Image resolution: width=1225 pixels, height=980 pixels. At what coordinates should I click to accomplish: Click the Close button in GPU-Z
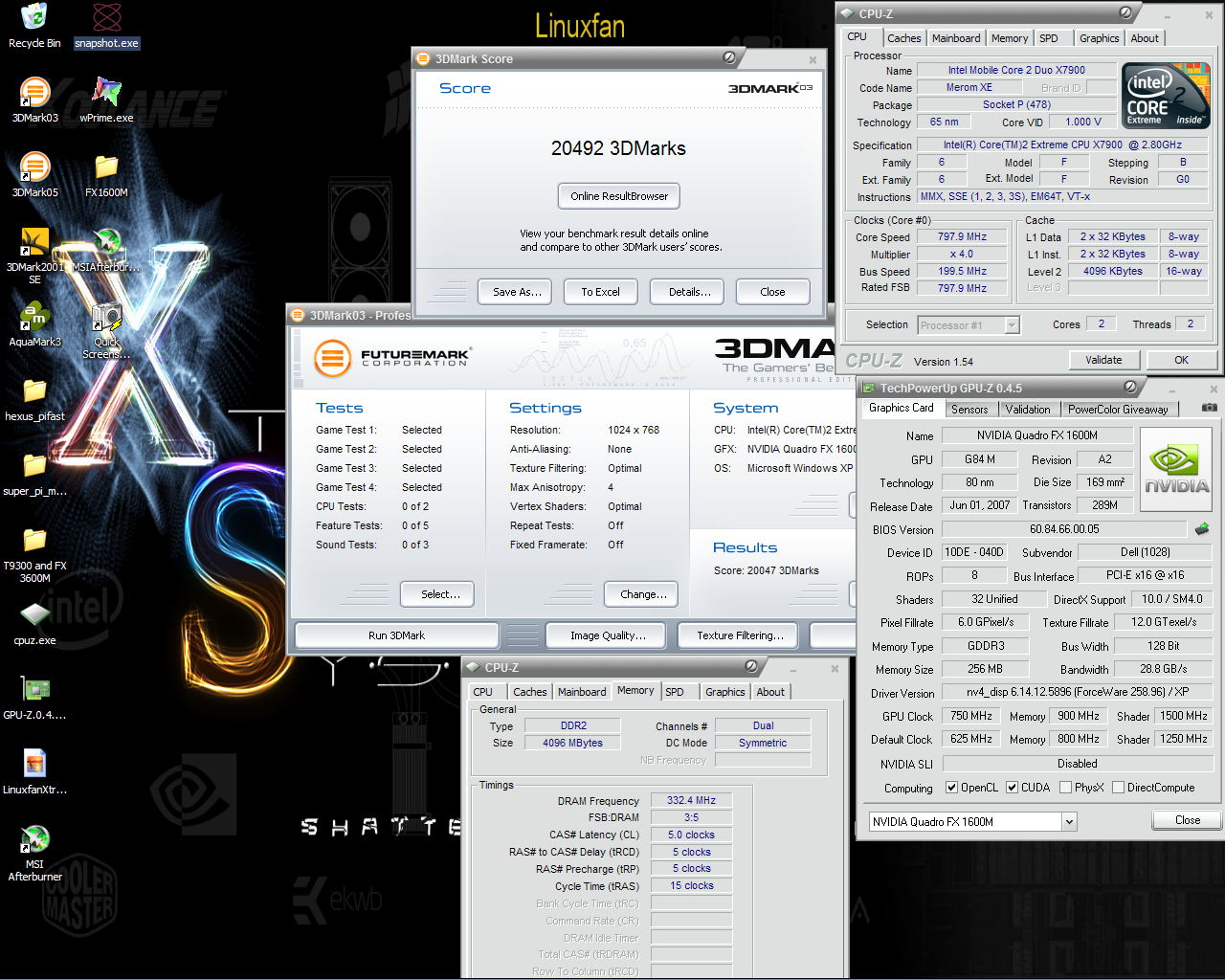[x=1188, y=820]
